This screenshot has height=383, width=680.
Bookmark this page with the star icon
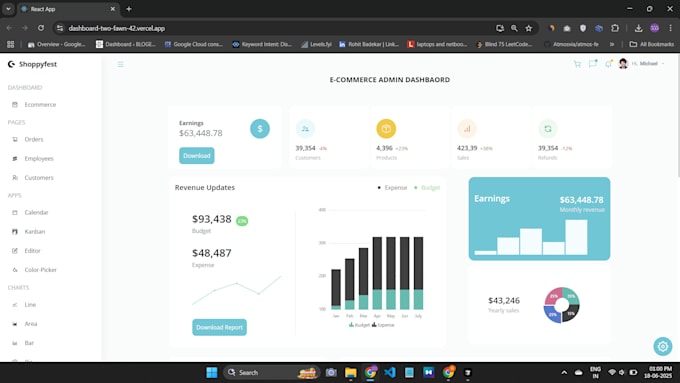pyautogui.click(x=529, y=28)
